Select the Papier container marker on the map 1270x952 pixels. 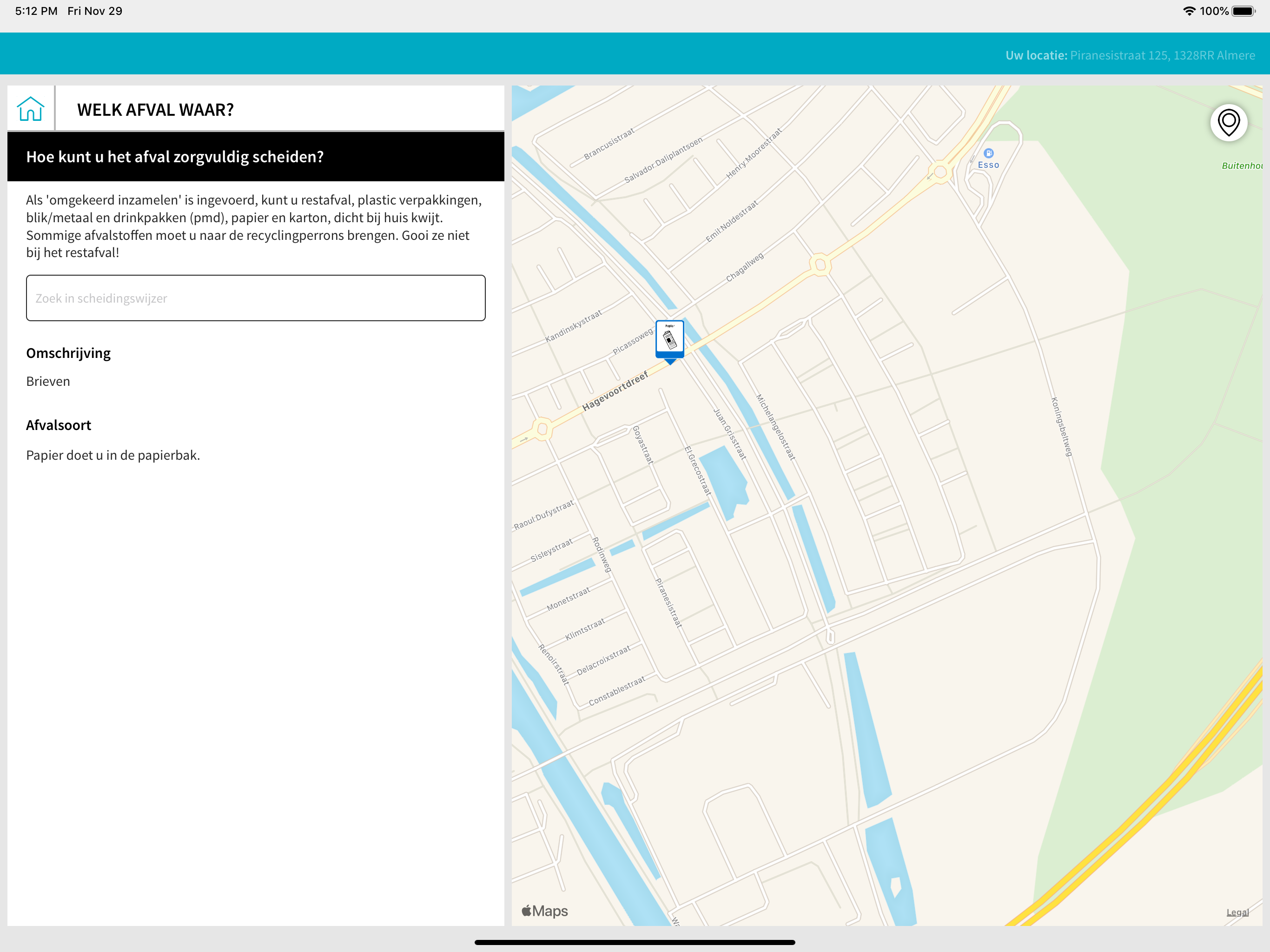[x=669, y=339]
